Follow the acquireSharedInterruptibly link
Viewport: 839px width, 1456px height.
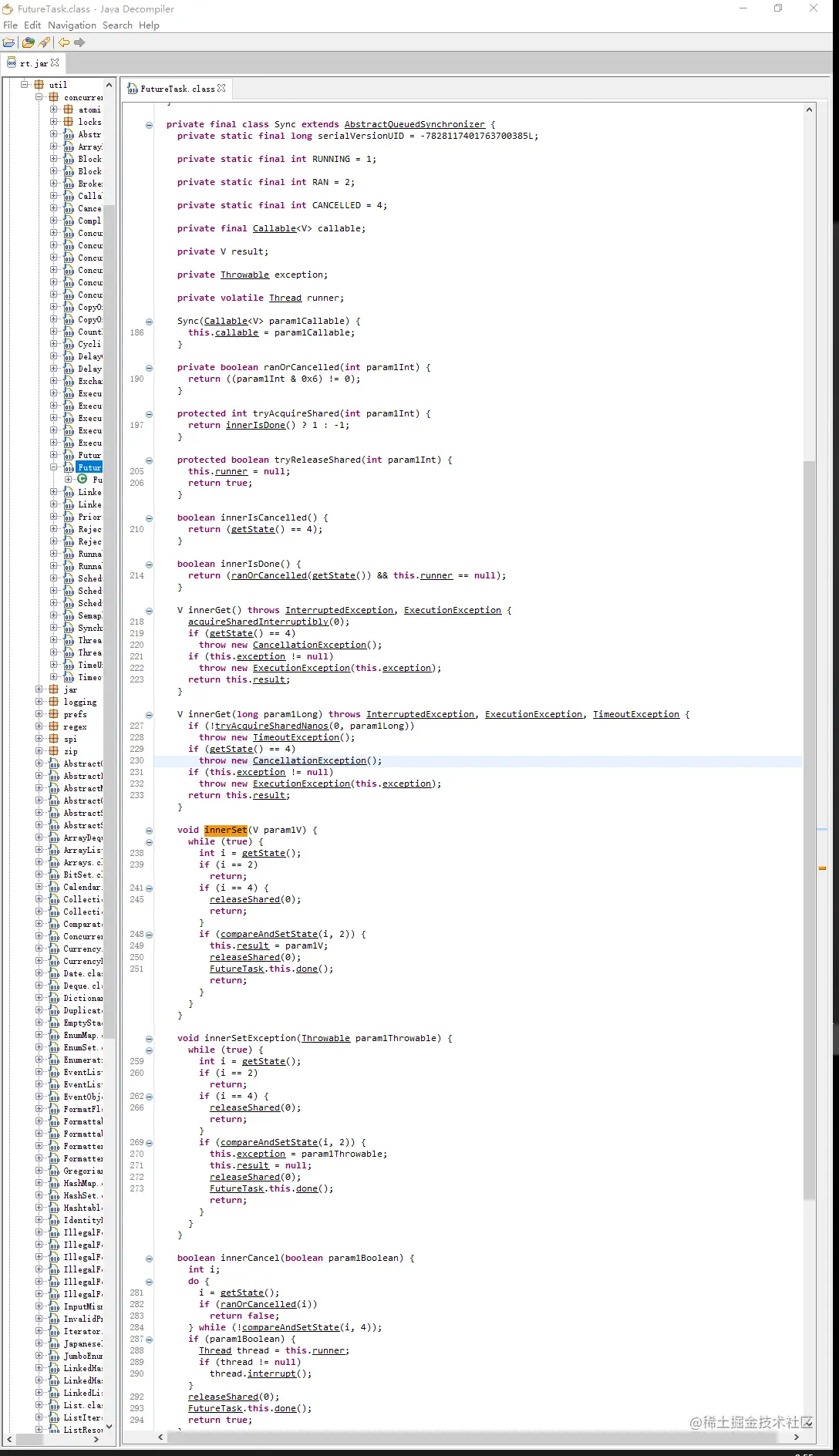tap(258, 622)
